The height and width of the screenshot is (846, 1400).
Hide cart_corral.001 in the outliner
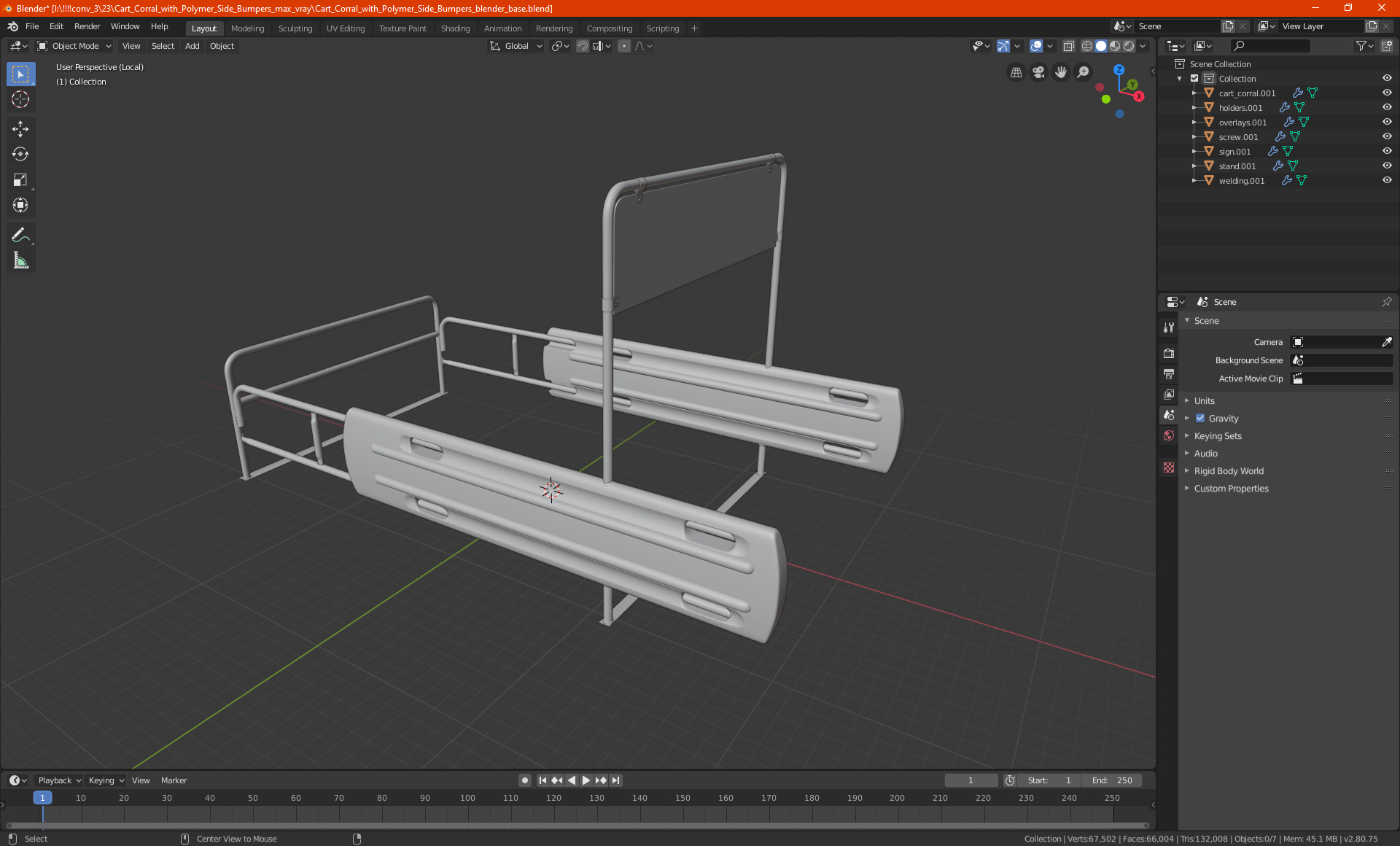[1387, 93]
